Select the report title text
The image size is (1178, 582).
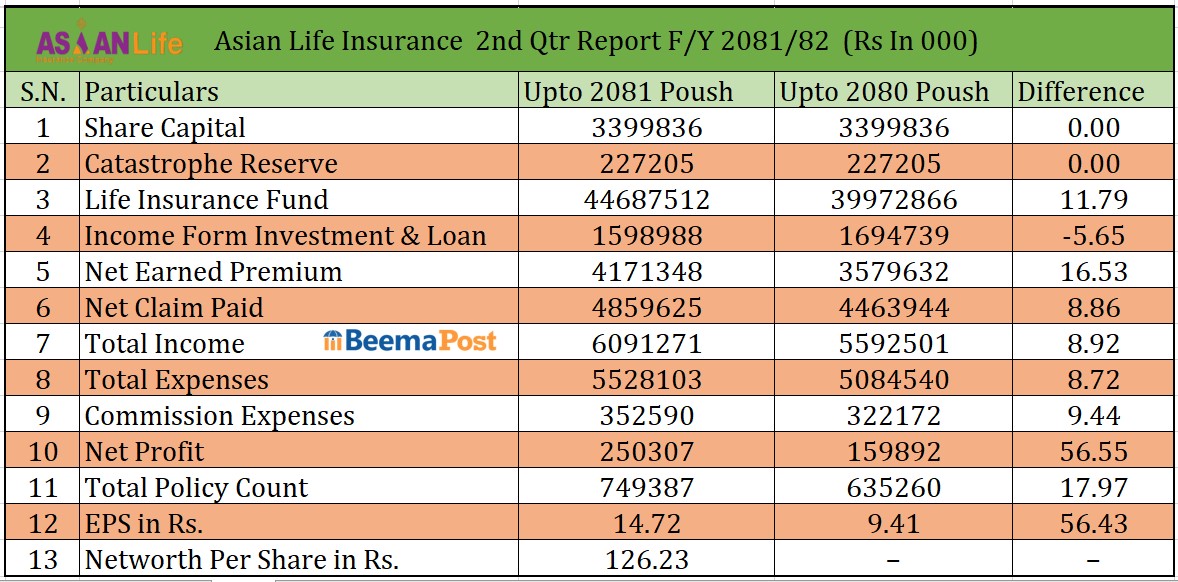(x=595, y=43)
